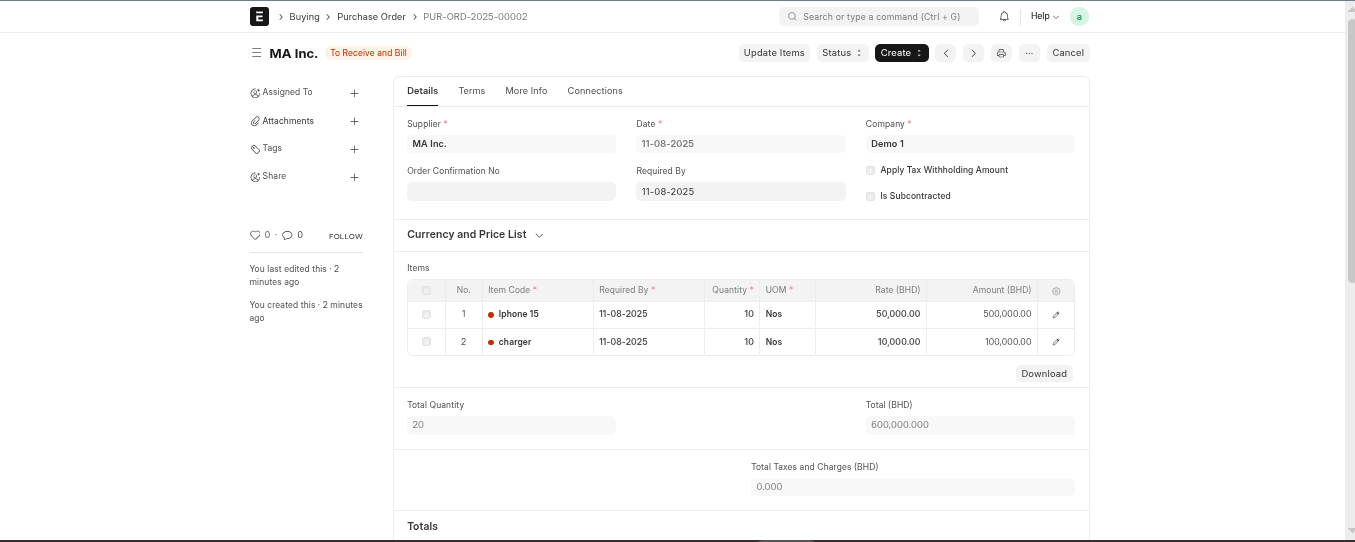The height and width of the screenshot is (542, 1355).
Task: Click the search command bar
Action: tap(878, 17)
